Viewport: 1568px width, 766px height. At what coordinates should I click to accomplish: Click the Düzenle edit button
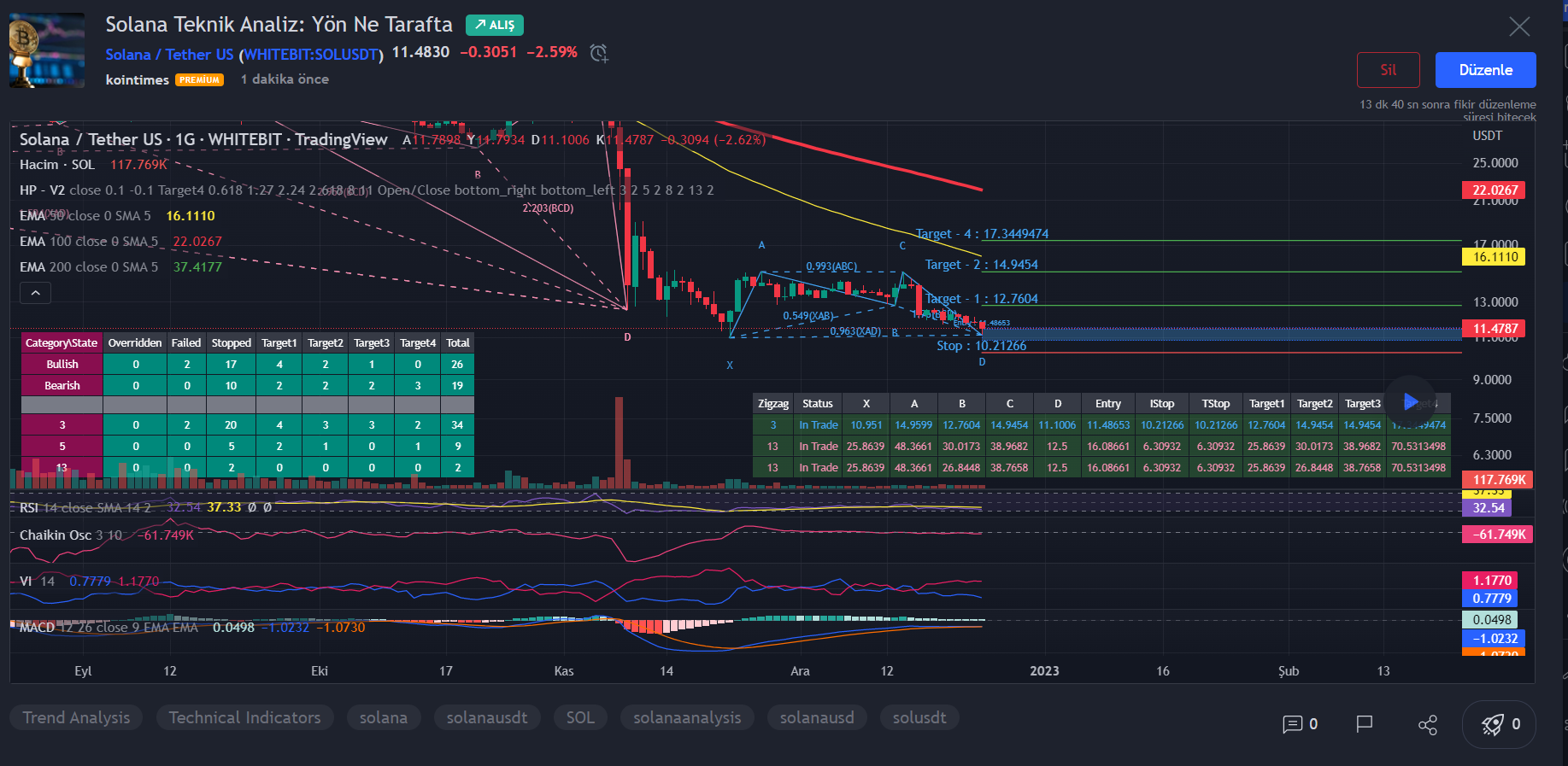pyautogui.click(x=1486, y=70)
